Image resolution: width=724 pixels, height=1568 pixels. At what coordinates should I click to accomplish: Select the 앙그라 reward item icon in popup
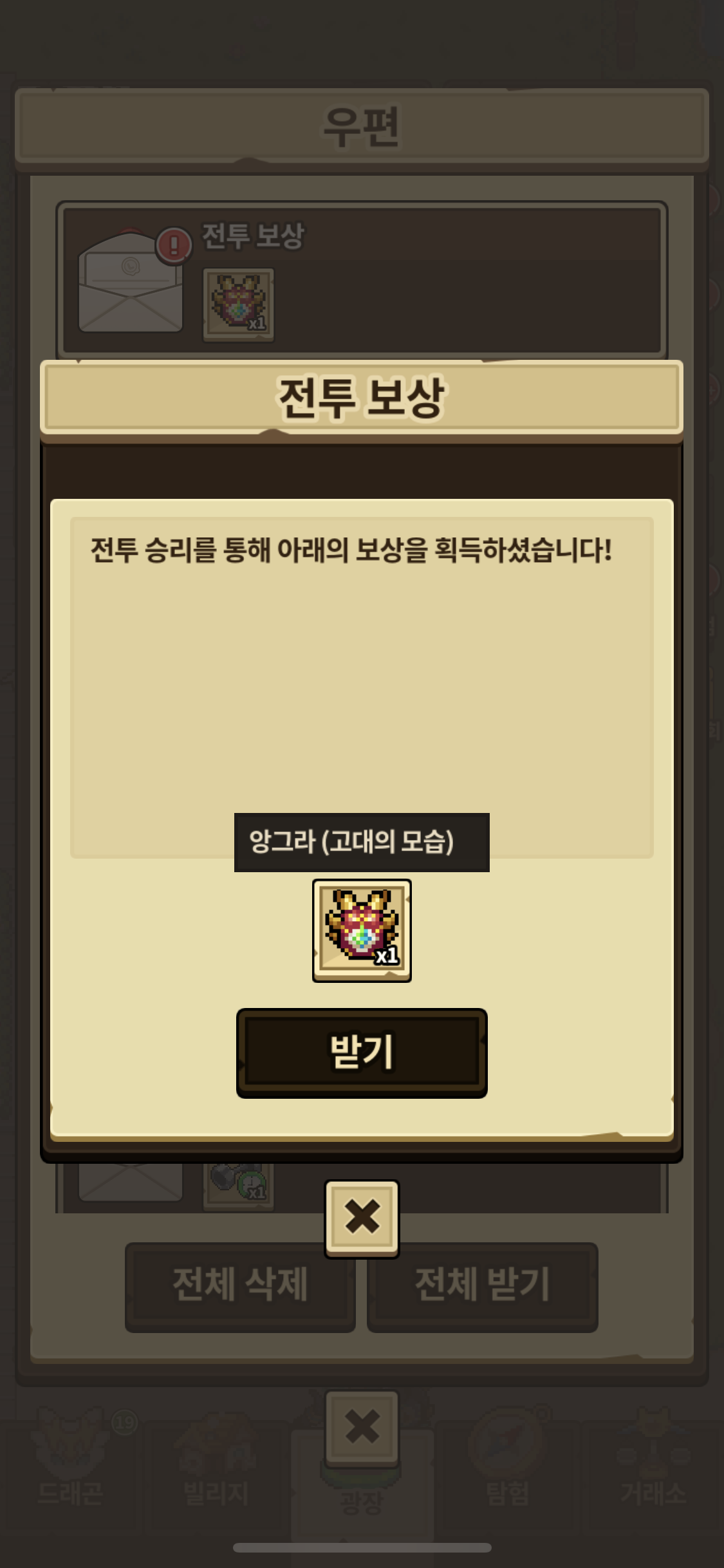click(x=362, y=930)
